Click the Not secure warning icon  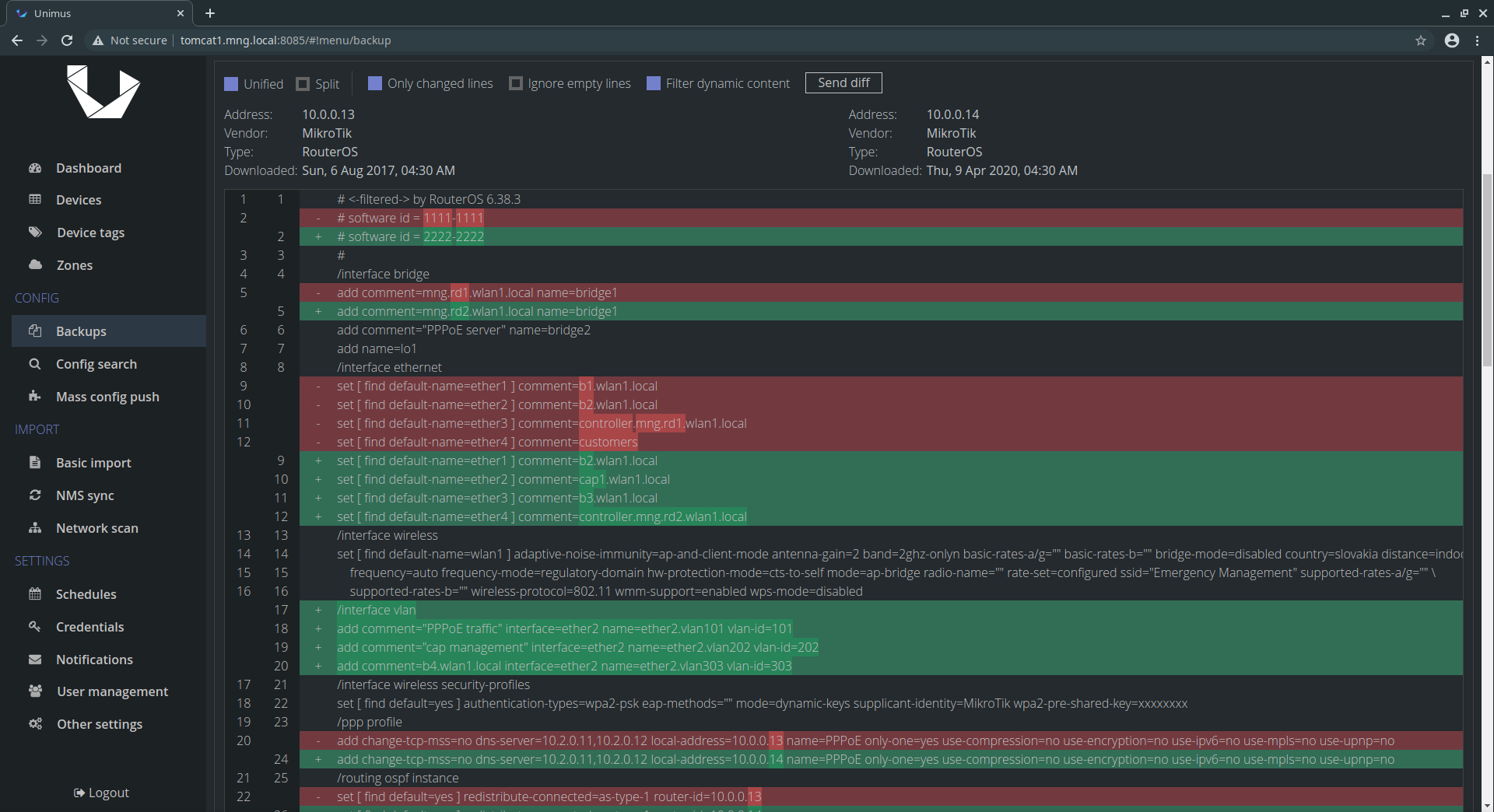[97, 40]
